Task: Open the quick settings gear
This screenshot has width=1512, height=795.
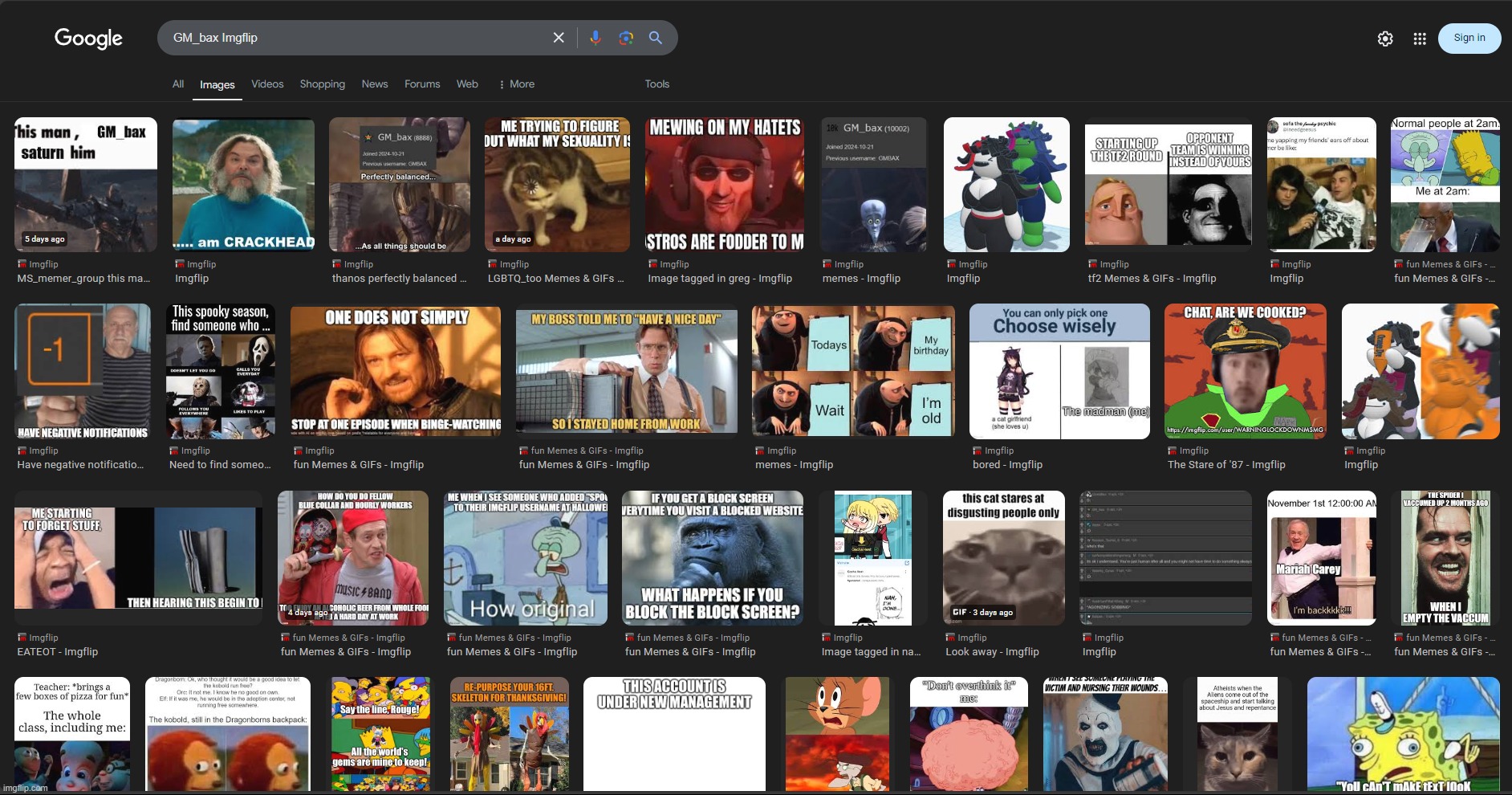Action: click(x=1385, y=39)
